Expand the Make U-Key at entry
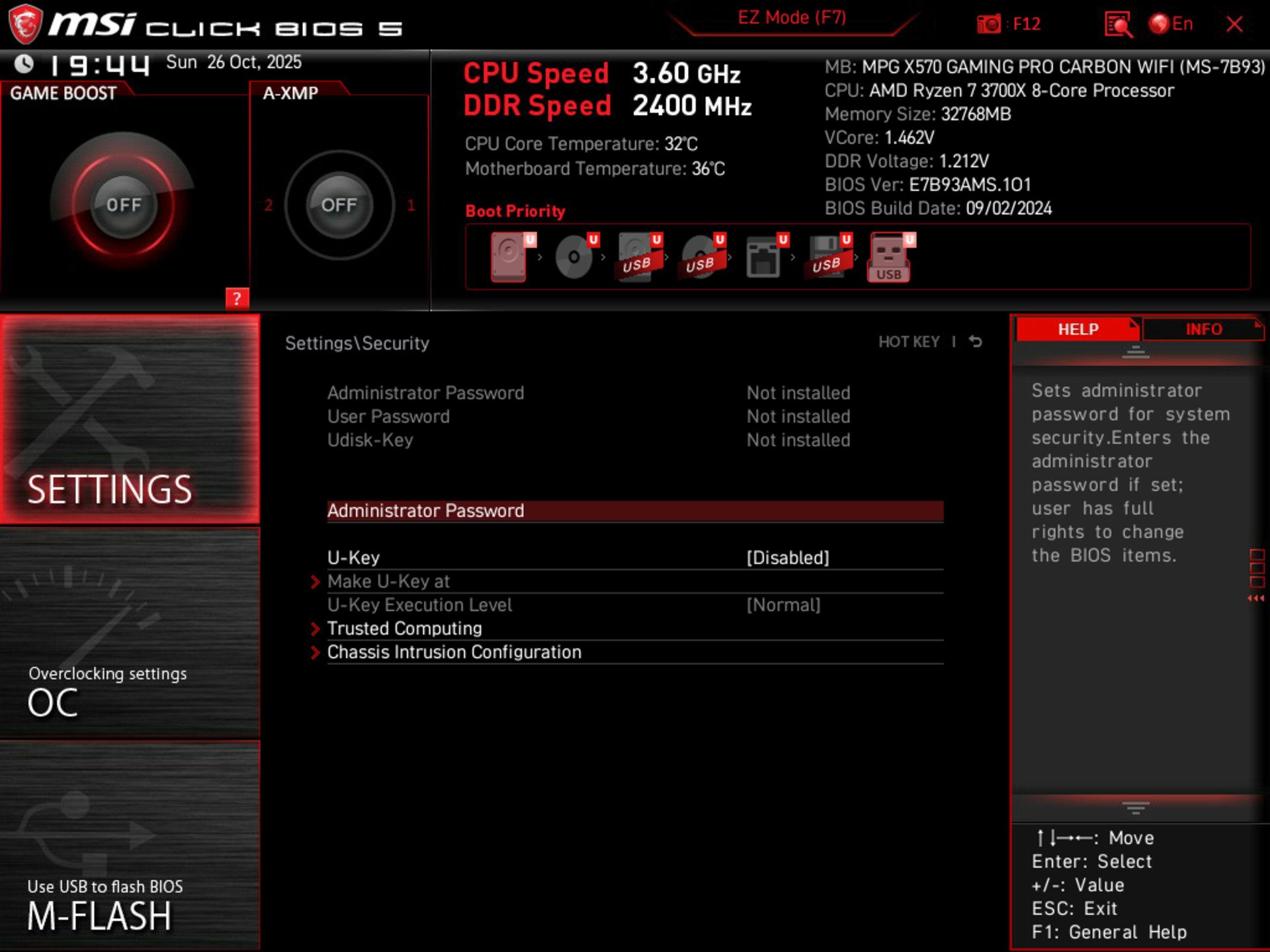Viewport: 1270px width, 952px height. tap(389, 581)
